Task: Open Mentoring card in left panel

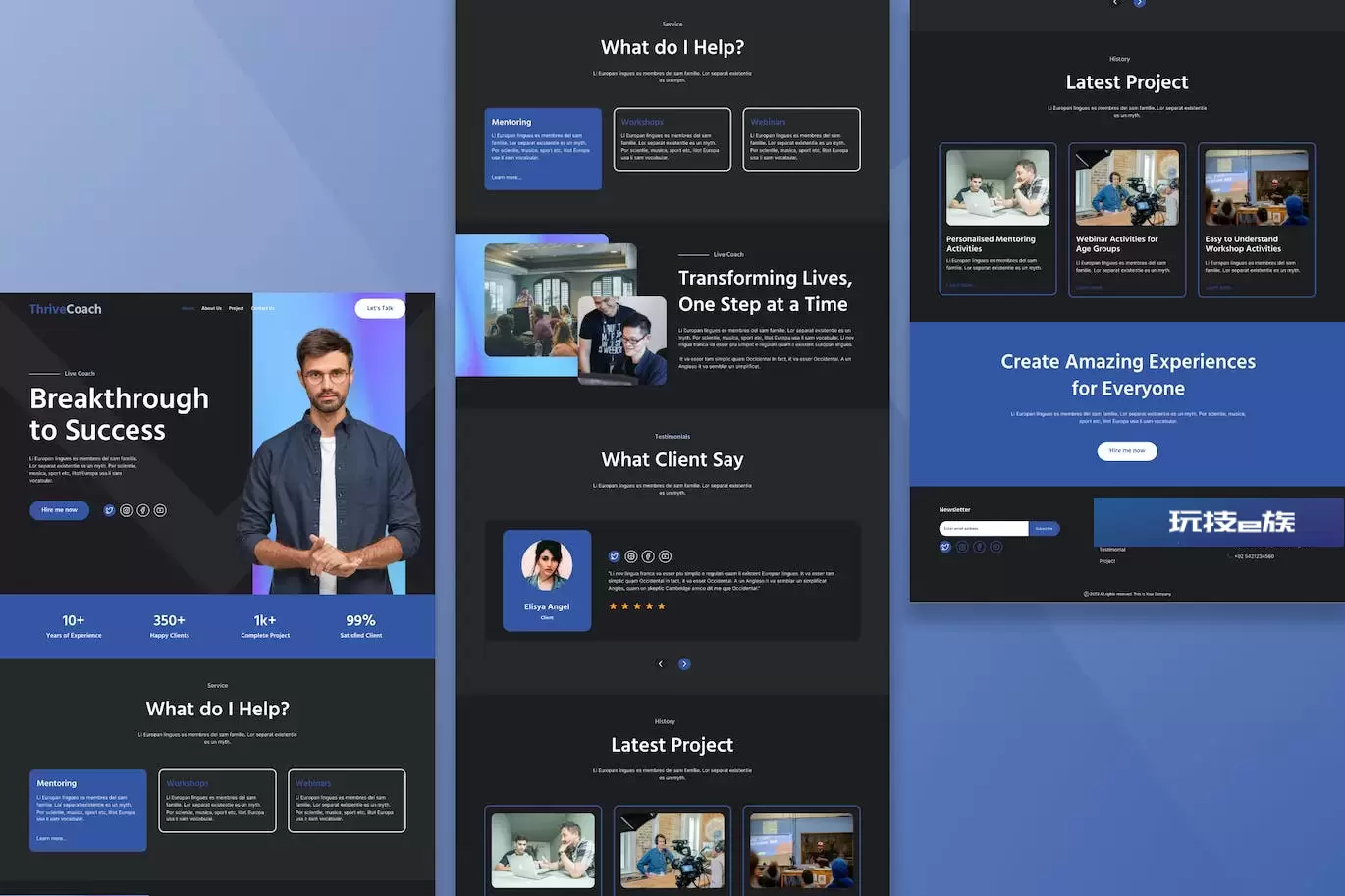Action: (88, 810)
